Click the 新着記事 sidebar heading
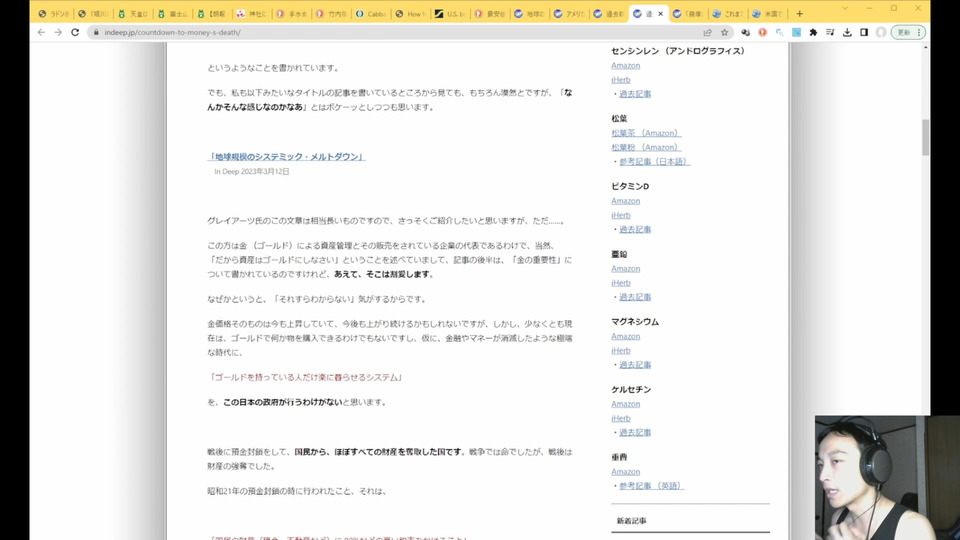 tap(631, 521)
